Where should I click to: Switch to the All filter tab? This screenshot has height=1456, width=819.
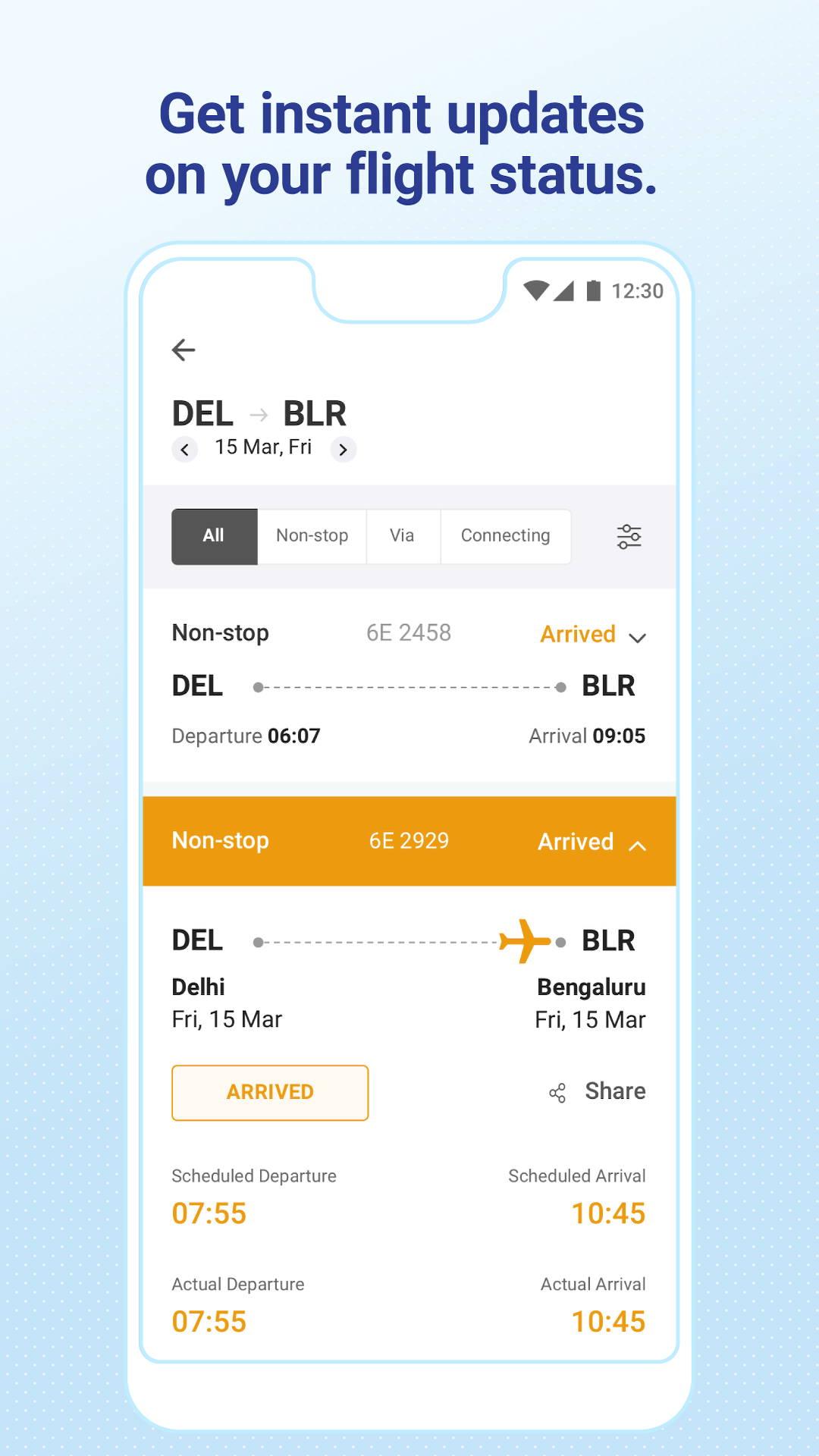coord(214,536)
